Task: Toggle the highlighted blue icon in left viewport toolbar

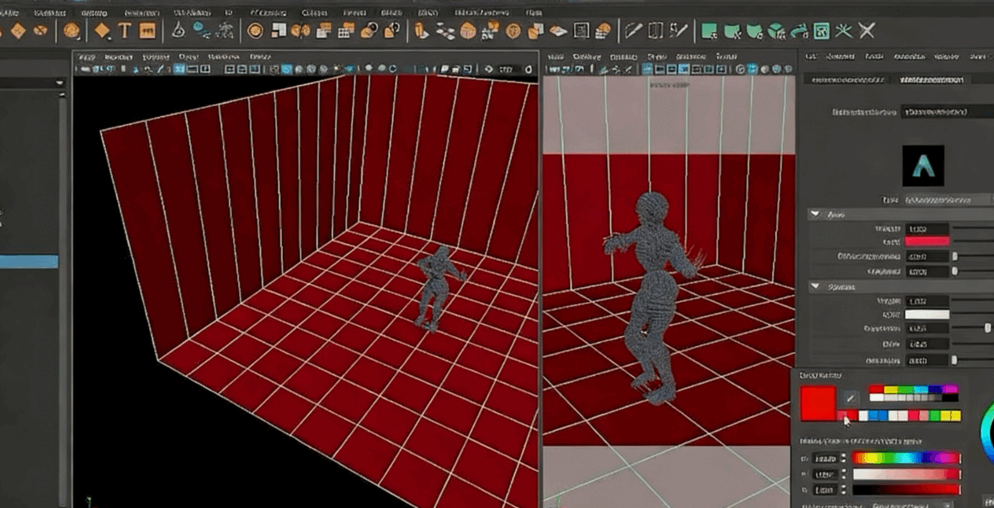Action: [x=286, y=70]
